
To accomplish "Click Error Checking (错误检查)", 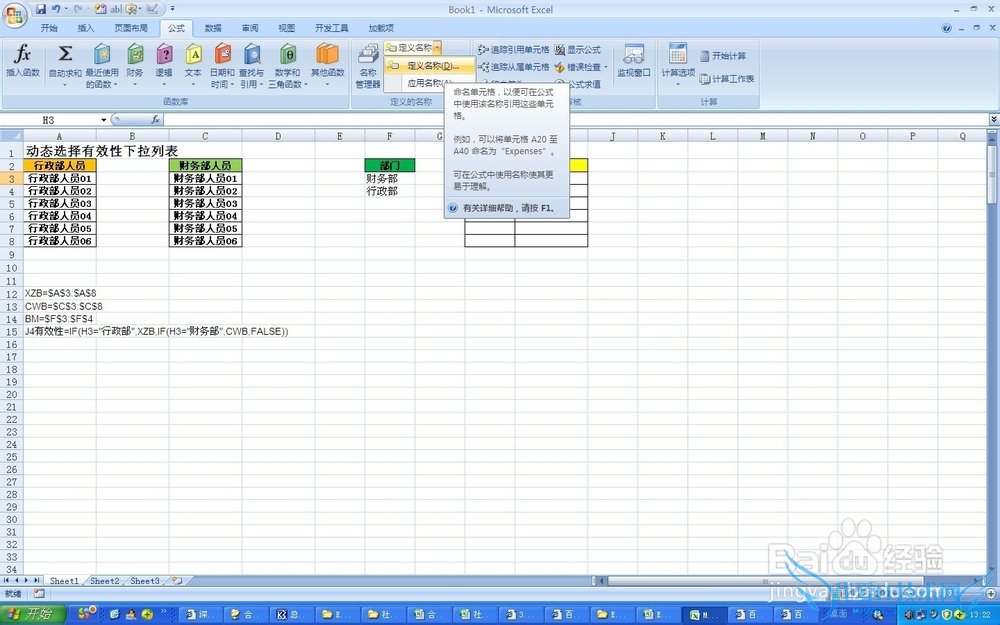I will point(577,66).
